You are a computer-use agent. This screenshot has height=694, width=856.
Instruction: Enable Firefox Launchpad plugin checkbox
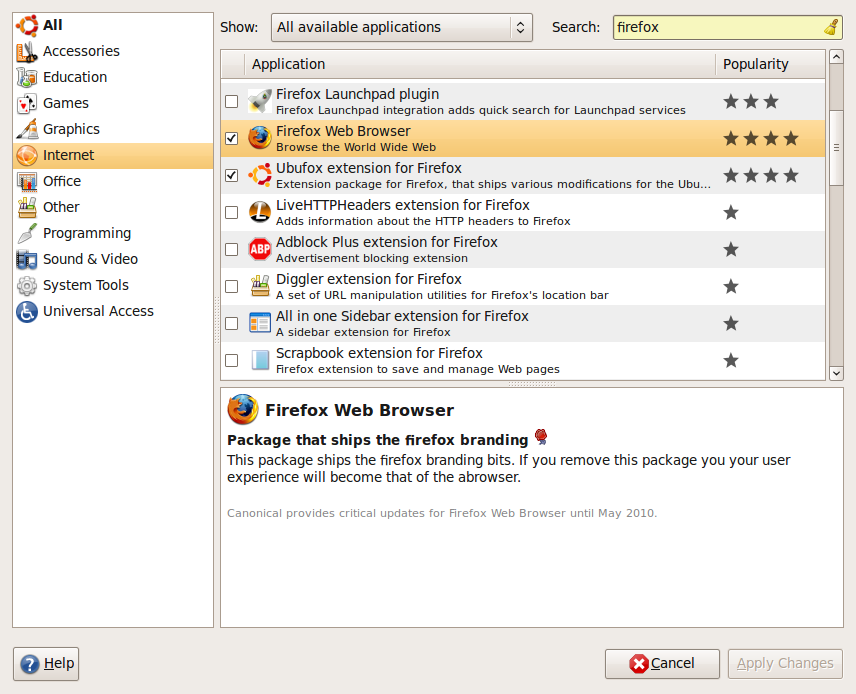pos(231,101)
